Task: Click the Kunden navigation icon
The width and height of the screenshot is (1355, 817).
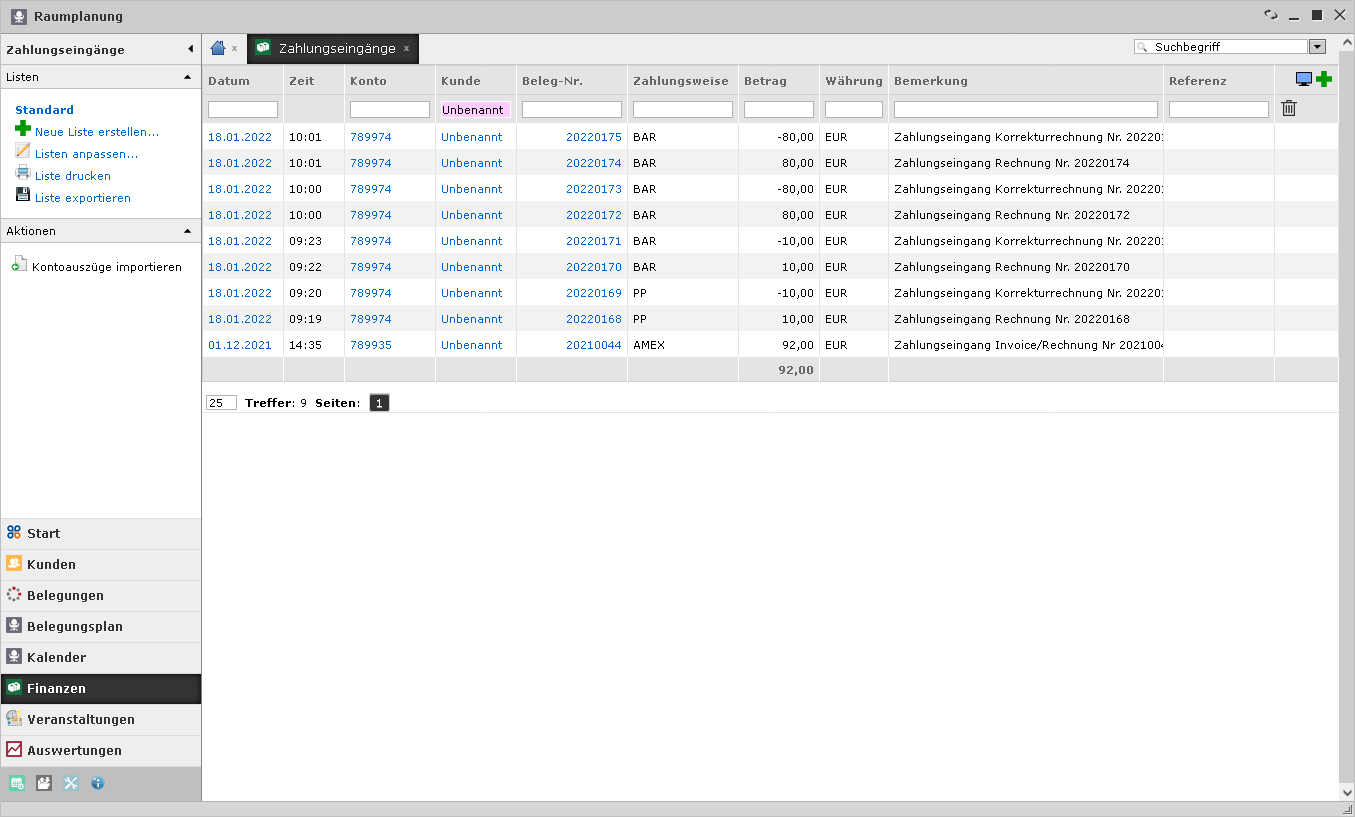Action: click(14, 564)
